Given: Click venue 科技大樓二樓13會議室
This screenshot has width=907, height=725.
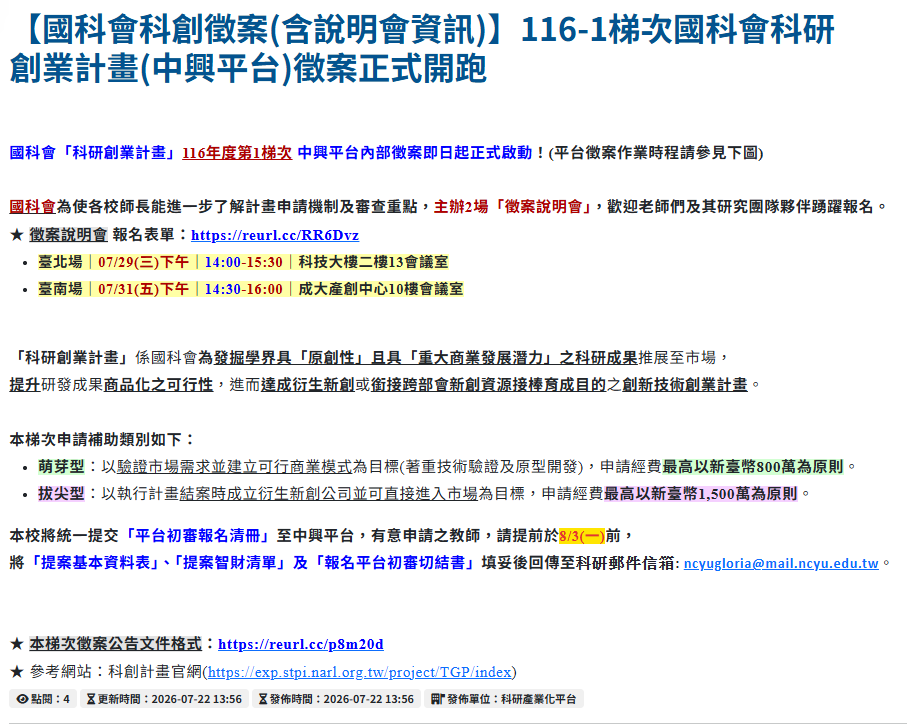Looking at the screenshot, I should click(373, 262).
